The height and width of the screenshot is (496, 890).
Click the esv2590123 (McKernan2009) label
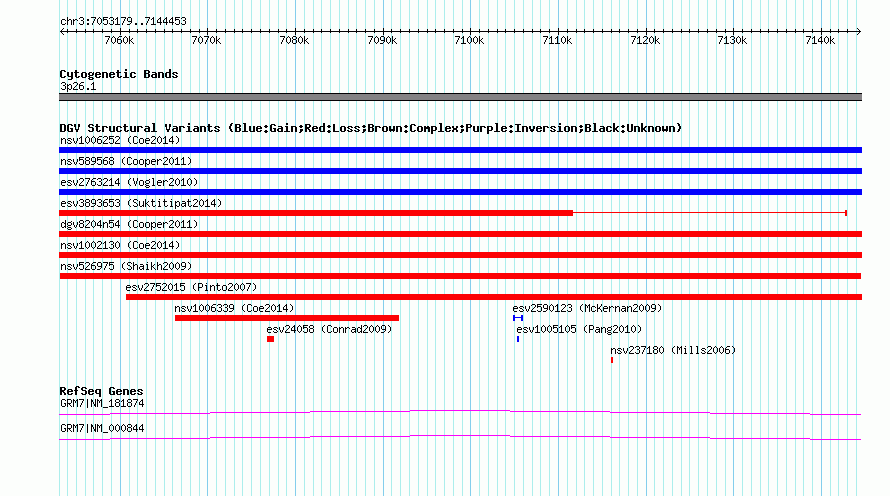[587, 308]
